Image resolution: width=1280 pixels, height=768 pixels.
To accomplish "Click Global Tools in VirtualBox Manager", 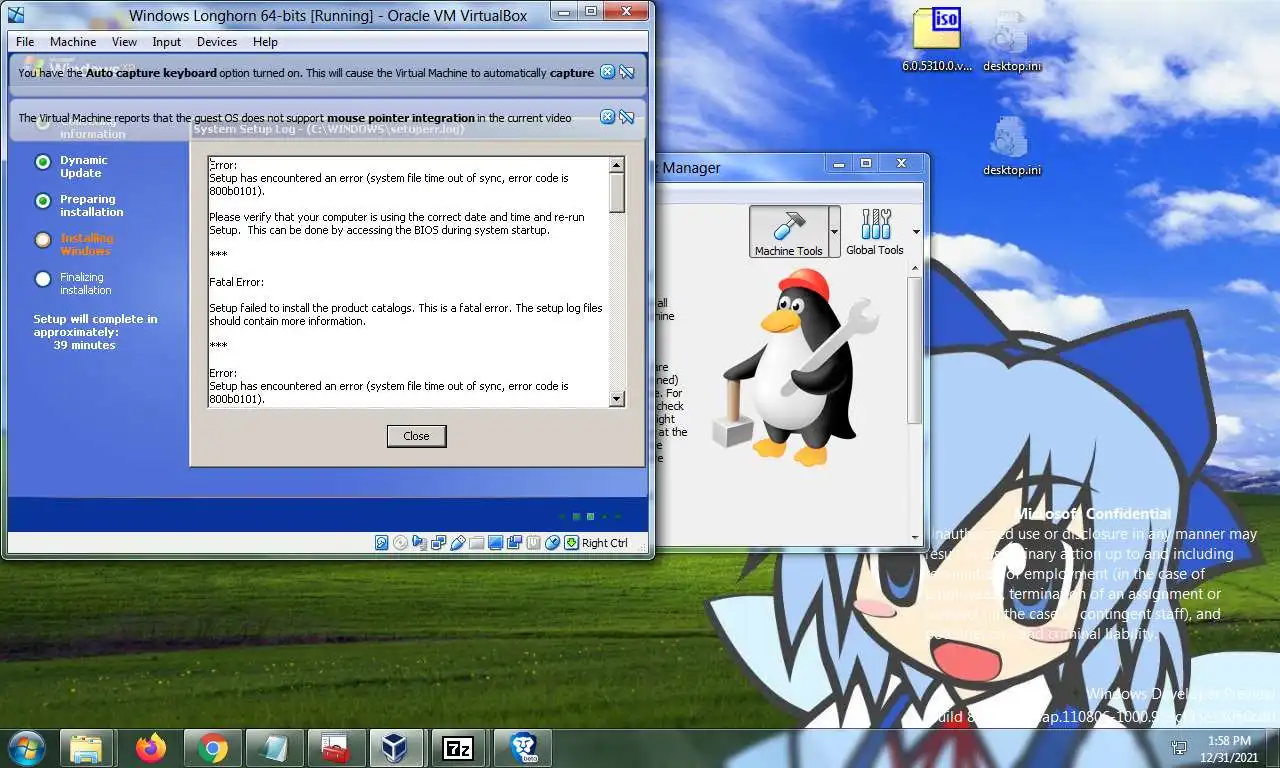I will click(x=875, y=232).
